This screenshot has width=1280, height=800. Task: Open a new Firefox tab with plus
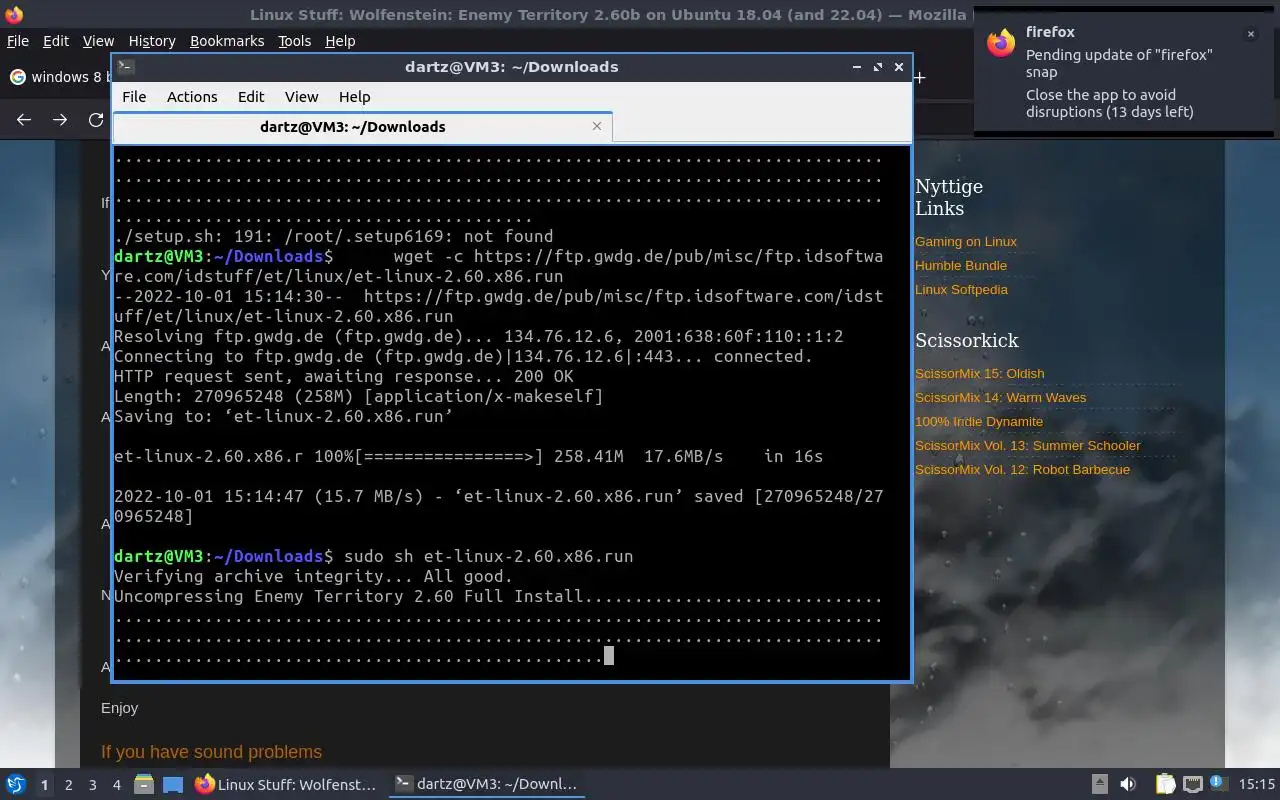pyautogui.click(x=920, y=77)
